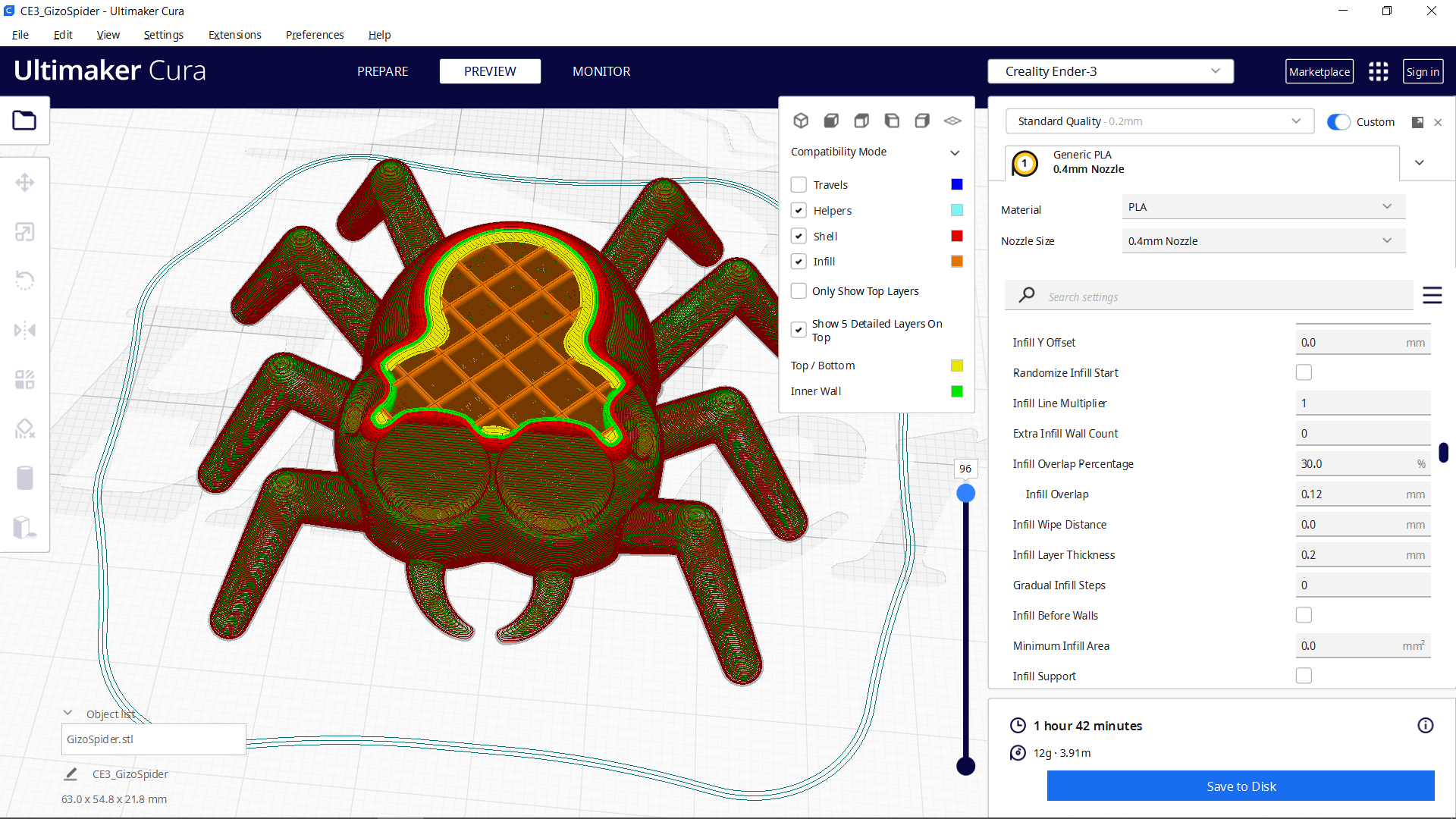The height and width of the screenshot is (819, 1456).
Task: Open file via folder icon
Action: (24, 121)
